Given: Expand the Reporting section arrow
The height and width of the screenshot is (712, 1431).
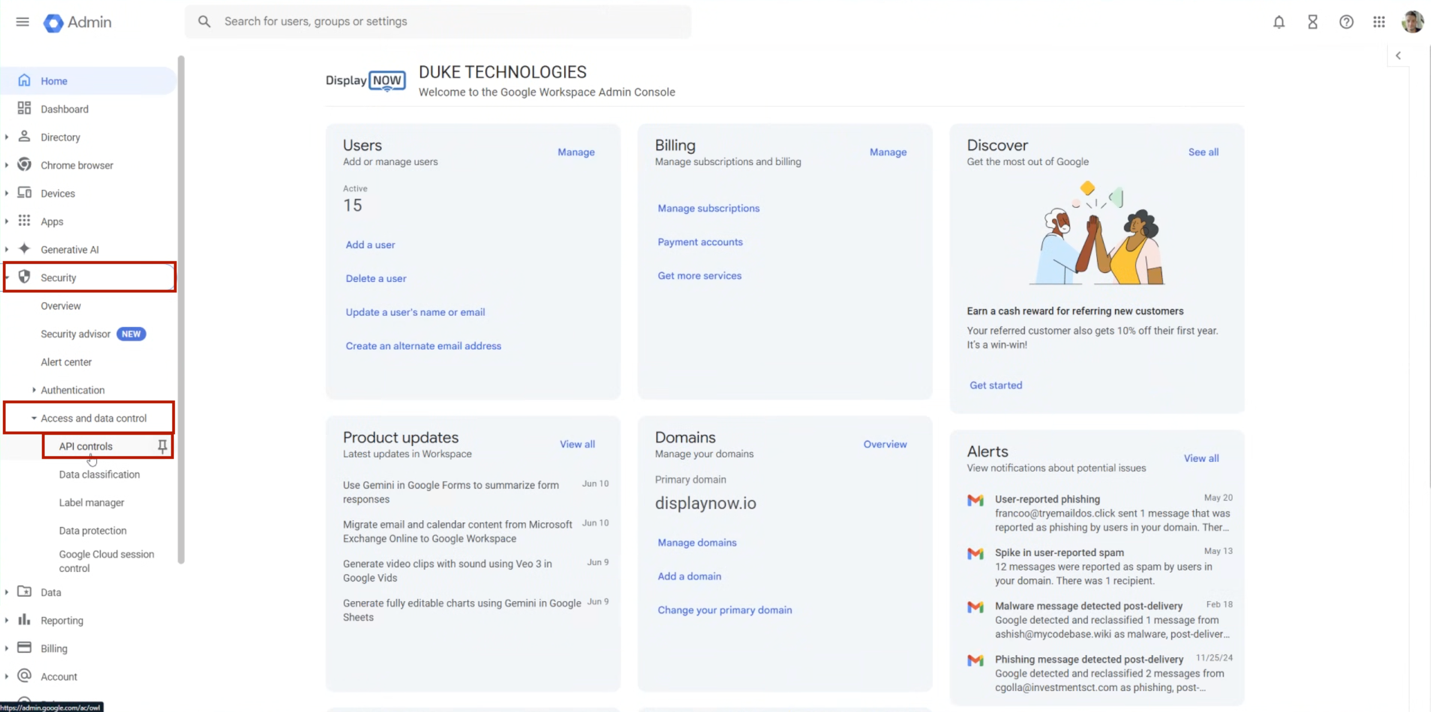Looking at the screenshot, I should pyautogui.click(x=7, y=620).
